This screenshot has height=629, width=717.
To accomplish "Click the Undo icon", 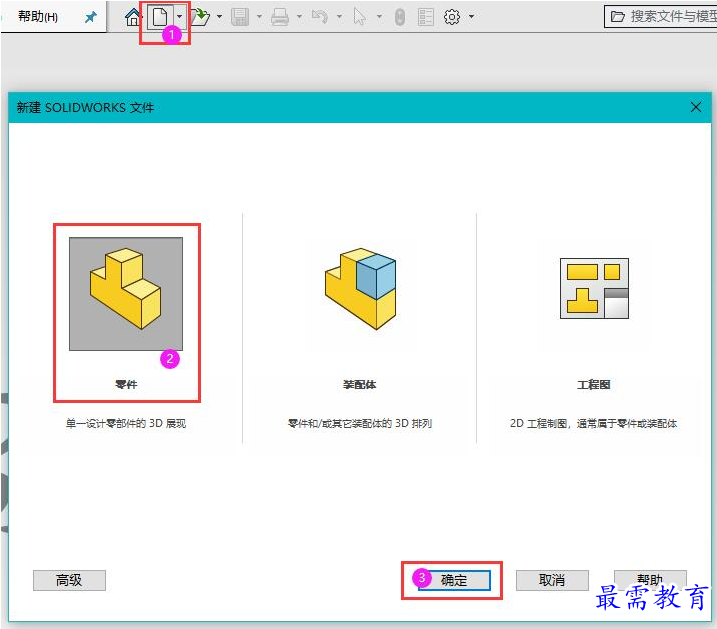I will 320,17.
